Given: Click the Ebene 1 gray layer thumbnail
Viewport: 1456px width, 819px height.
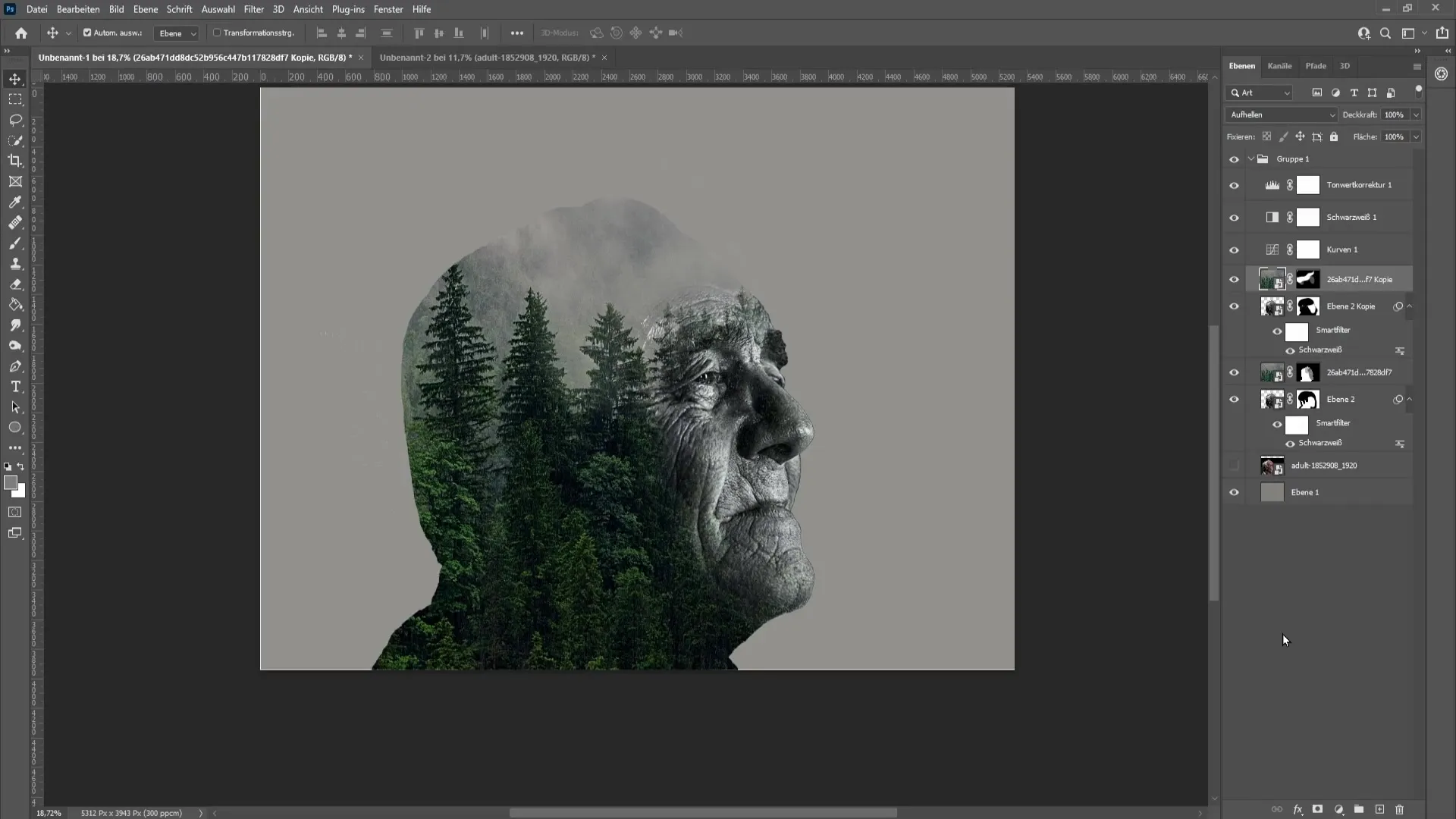Looking at the screenshot, I should coord(1272,492).
